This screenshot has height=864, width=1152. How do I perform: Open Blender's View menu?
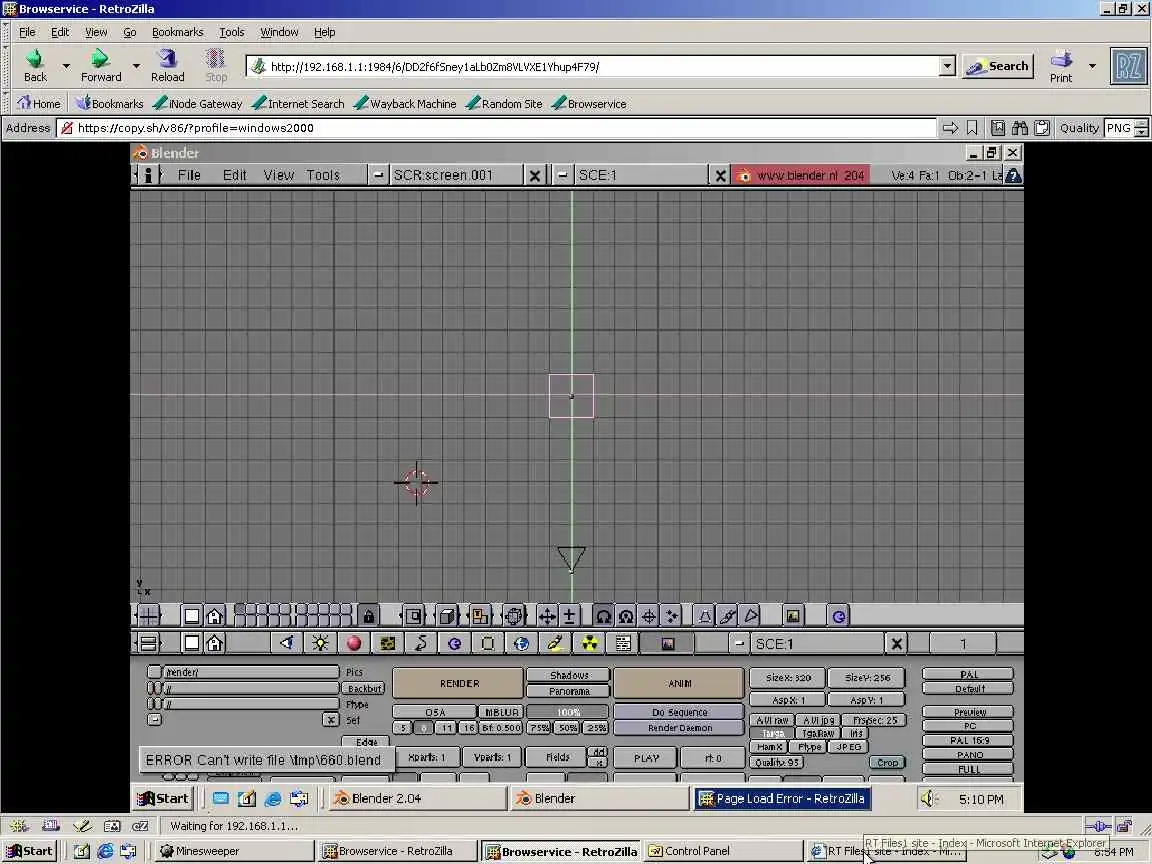(278, 175)
